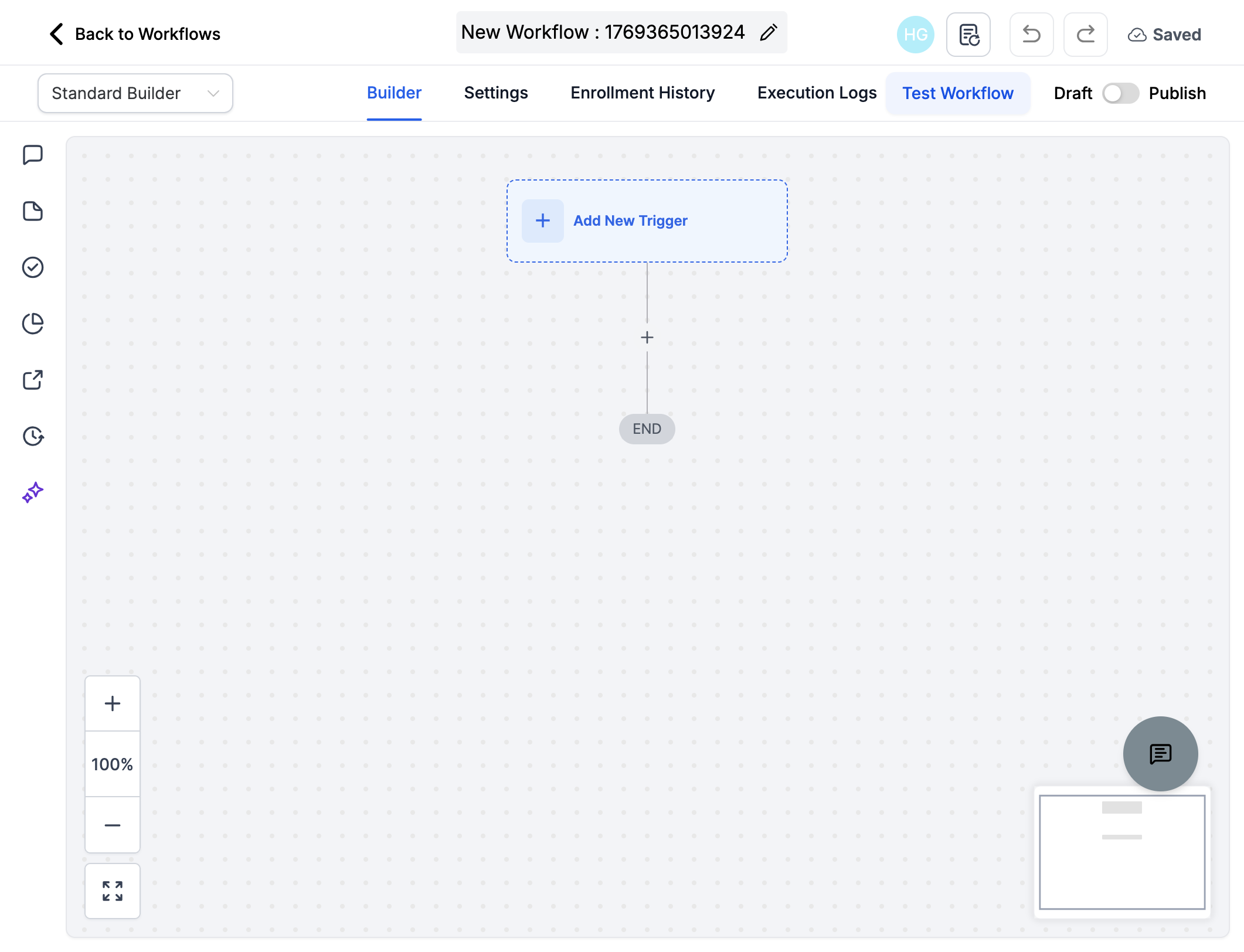This screenshot has width=1244, height=952.
Task: Undo the last workflow change
Action: [1031, 35]
